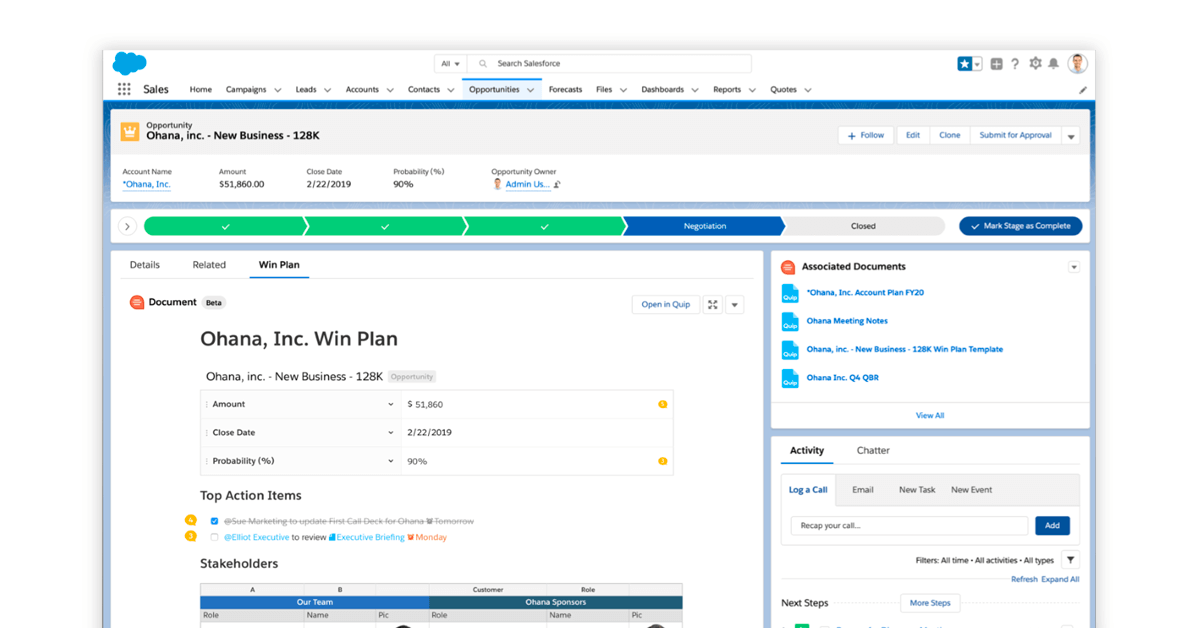Click the More Steps button

pos(930,603)
